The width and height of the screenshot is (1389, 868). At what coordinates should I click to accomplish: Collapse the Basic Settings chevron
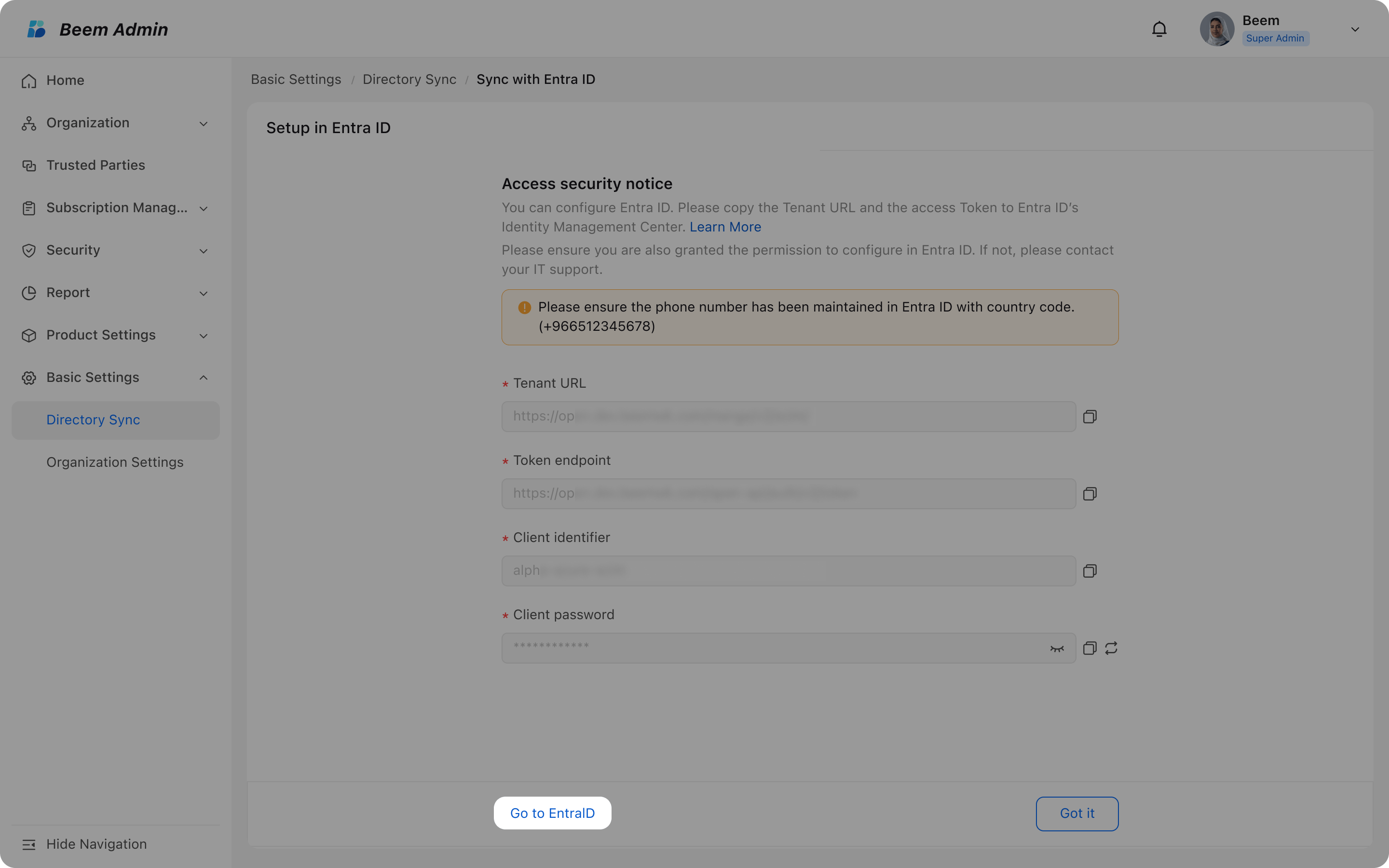203,378
